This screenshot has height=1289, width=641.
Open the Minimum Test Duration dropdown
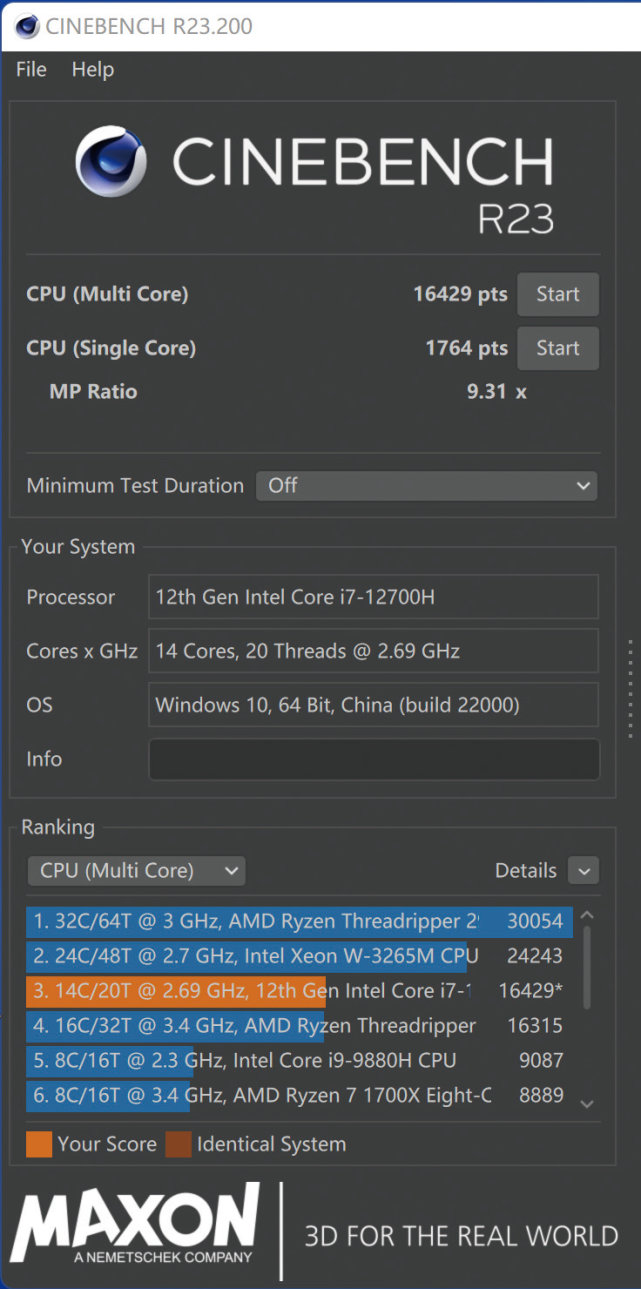(x=427, y=486)
